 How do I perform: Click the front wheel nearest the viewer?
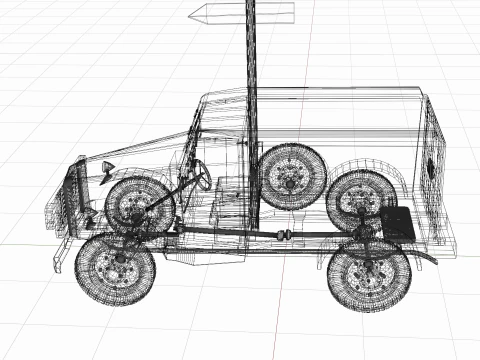tap(115, 269)
